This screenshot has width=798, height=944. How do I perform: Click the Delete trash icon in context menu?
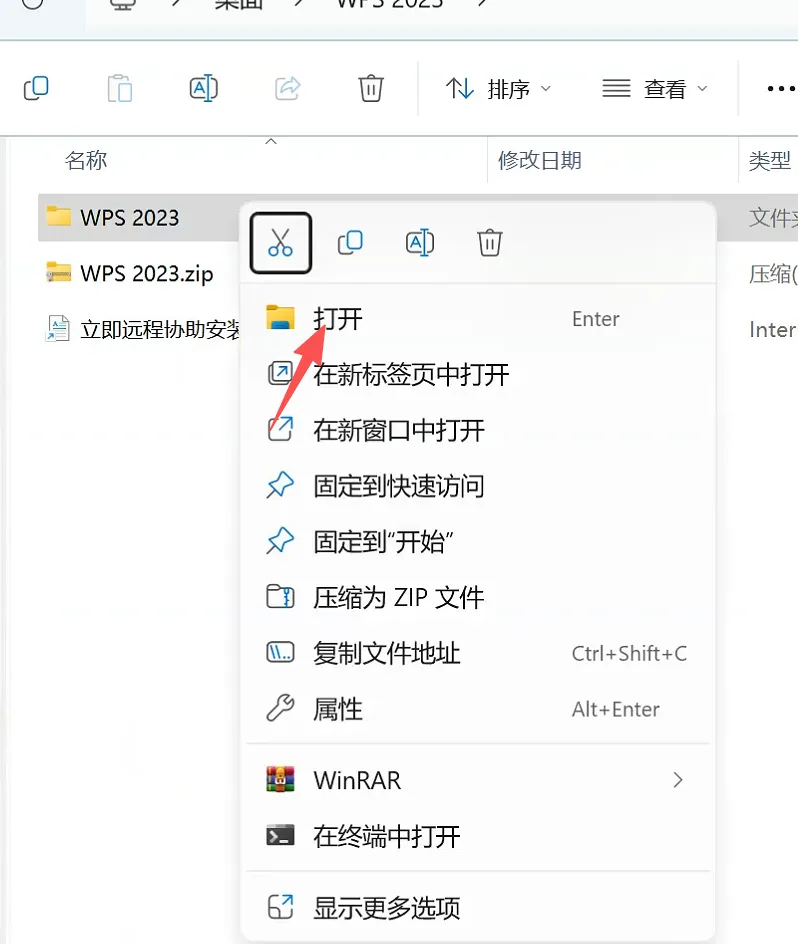[490, 243]
